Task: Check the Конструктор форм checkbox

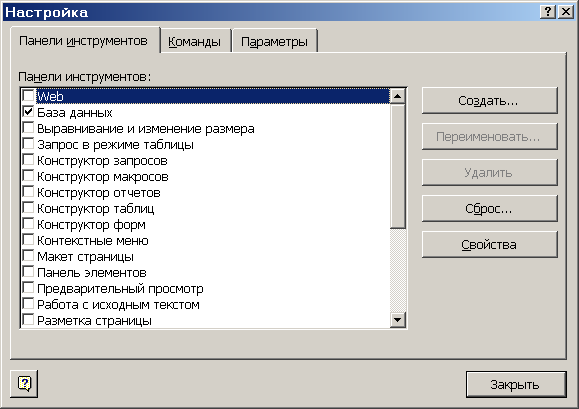Action: (28, 224)
